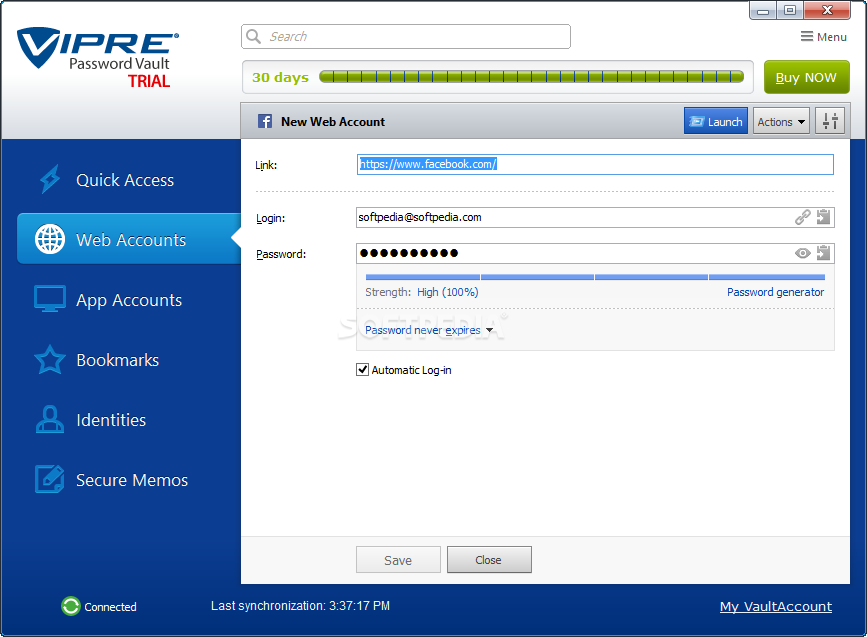Copy password using clipboard icon
Viewport: 867px width, 637px height.
823,253
